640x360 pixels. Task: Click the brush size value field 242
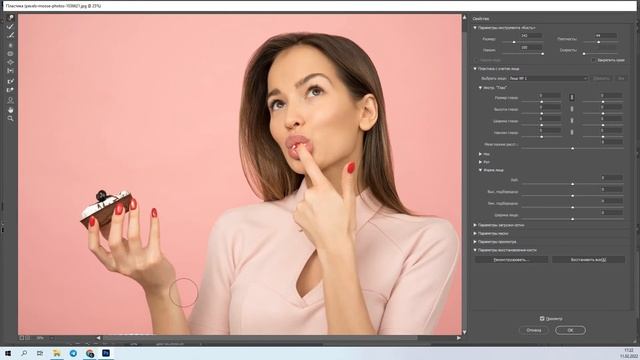point(531,36)
